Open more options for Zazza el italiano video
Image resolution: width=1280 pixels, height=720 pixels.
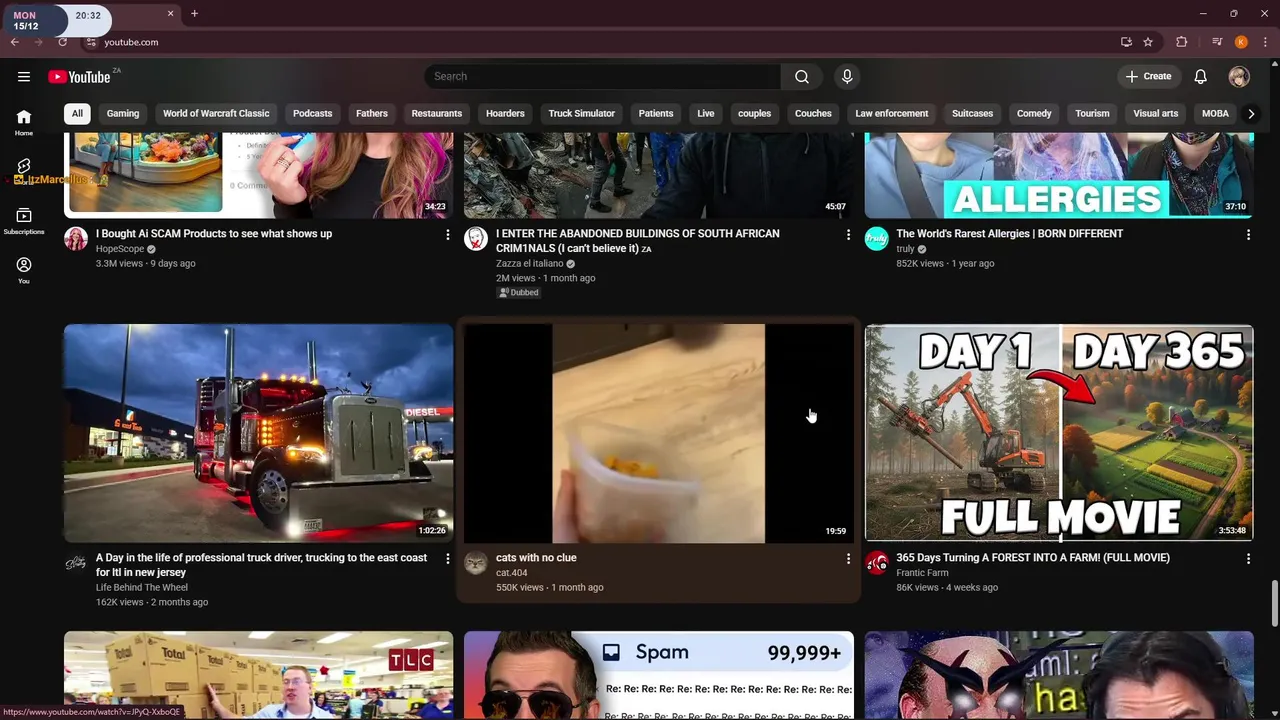point(848,234)
